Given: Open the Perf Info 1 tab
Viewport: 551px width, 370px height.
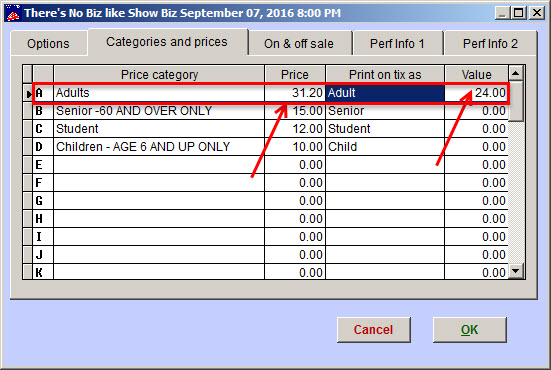Looking at the screenshot, I should [x=397, y=44].
